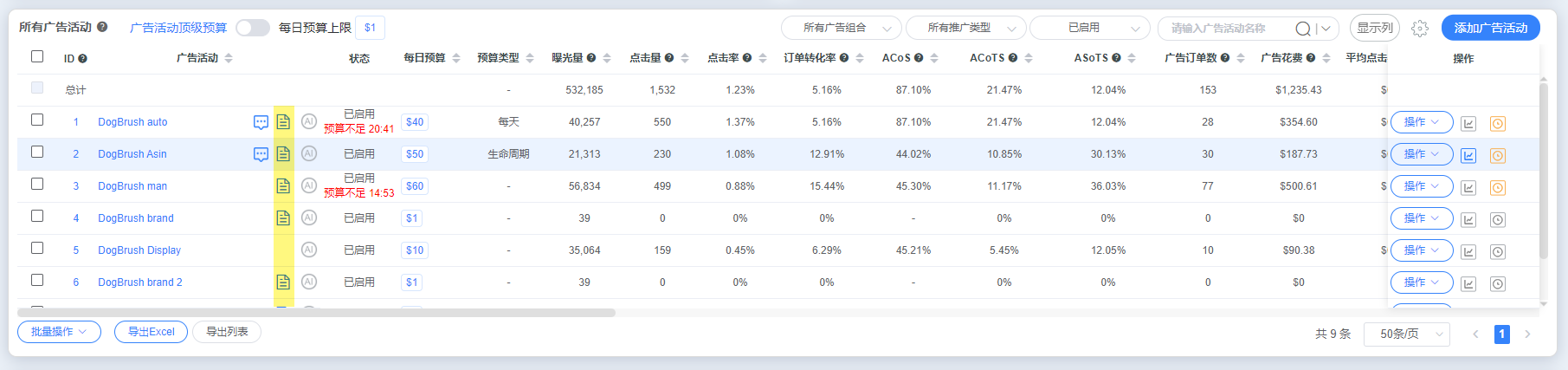The image size is (1568, 370).
Task: Click AI icon beside DogBrush man
Action: [x=309, y=185]
